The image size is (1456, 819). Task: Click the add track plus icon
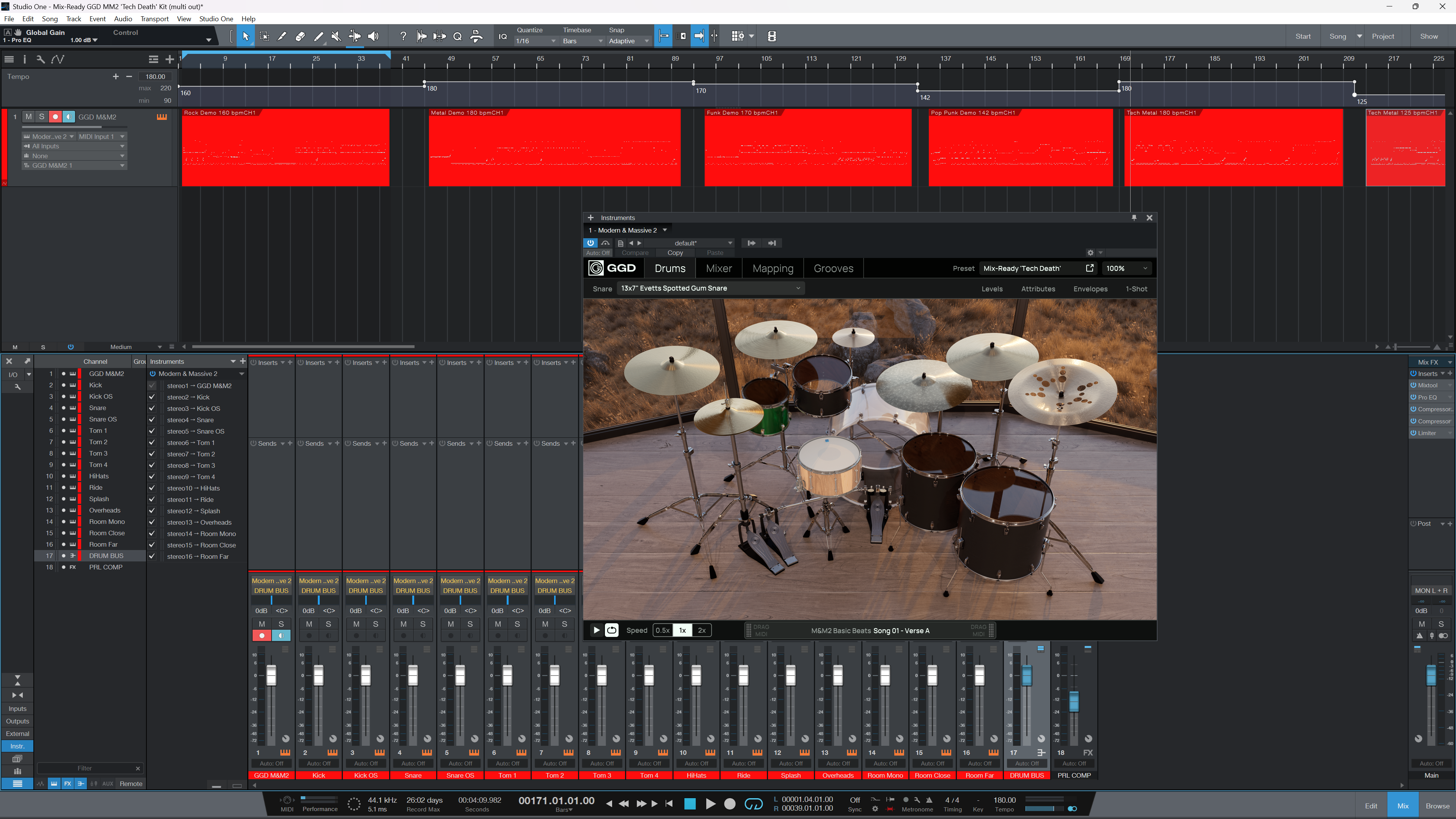pyautogui.click(x=170, y=59)
